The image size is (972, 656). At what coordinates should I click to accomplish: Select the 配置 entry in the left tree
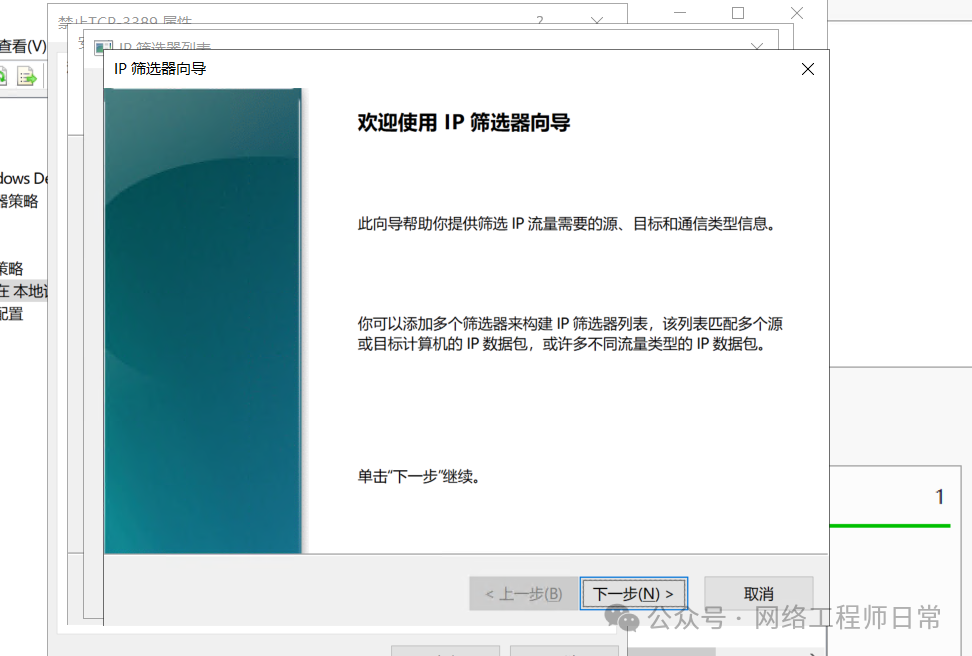[11, 313]
